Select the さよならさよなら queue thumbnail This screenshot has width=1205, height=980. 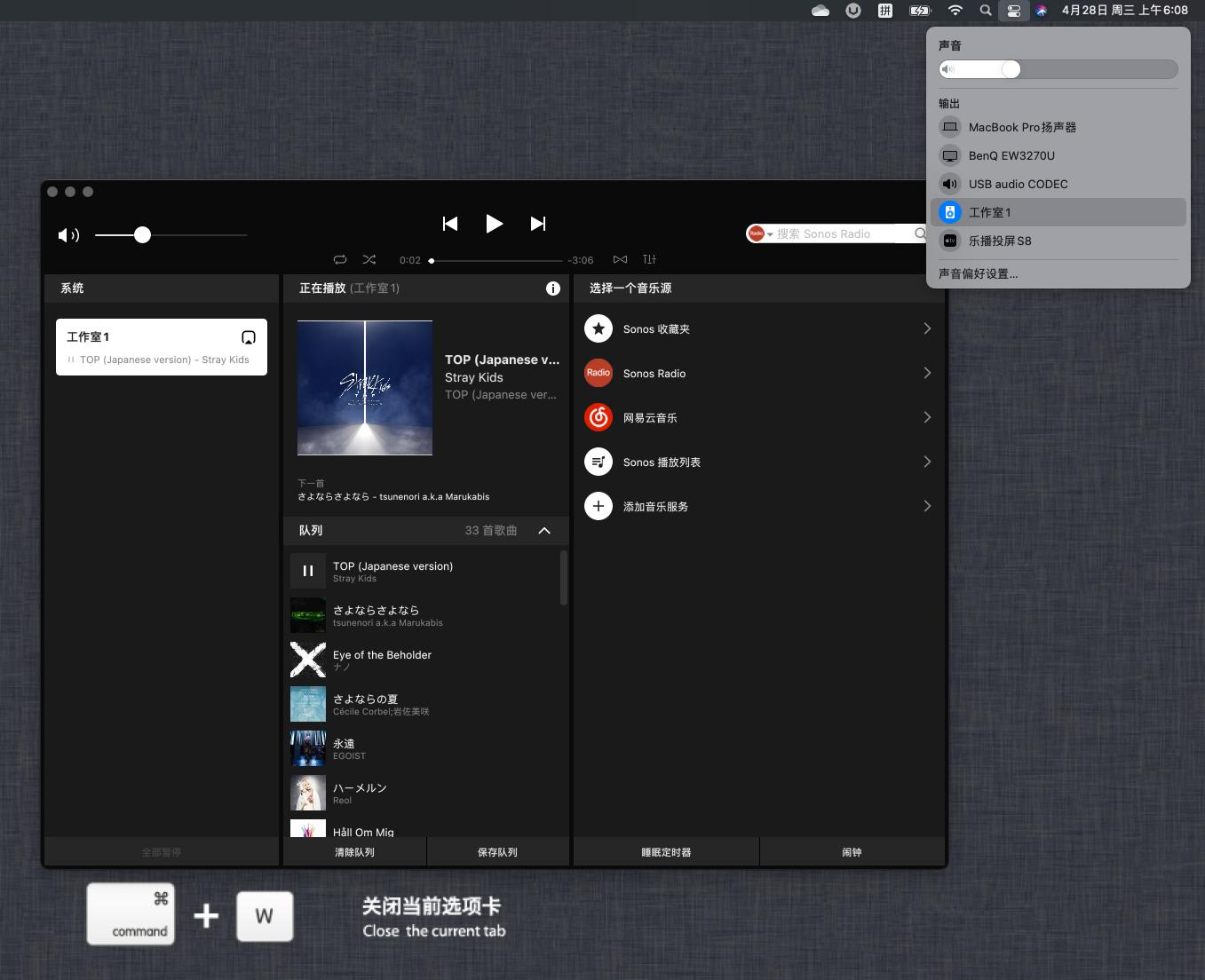(x=308, y=615)
